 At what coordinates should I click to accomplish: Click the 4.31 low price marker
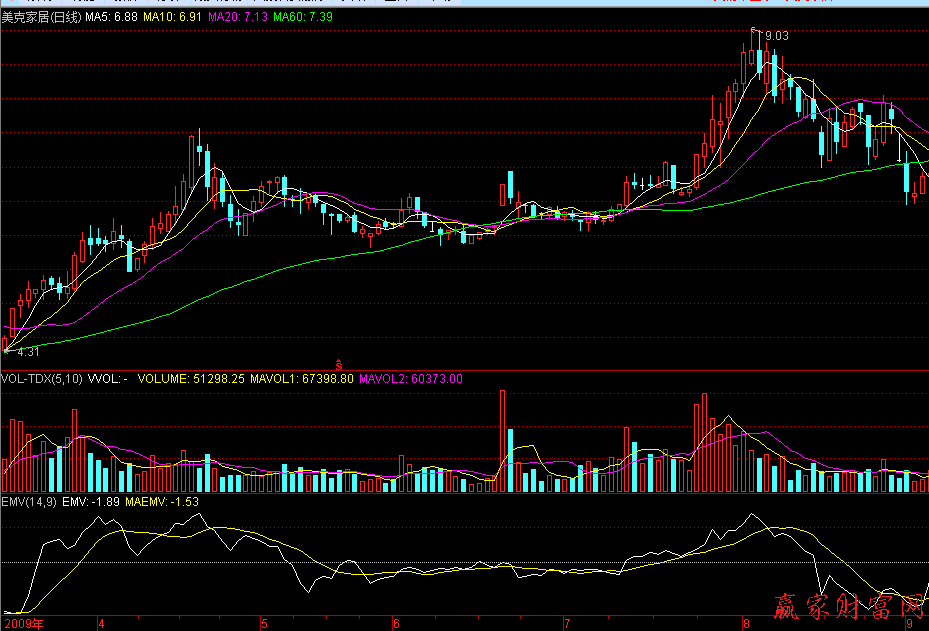[x=28, y=352]
